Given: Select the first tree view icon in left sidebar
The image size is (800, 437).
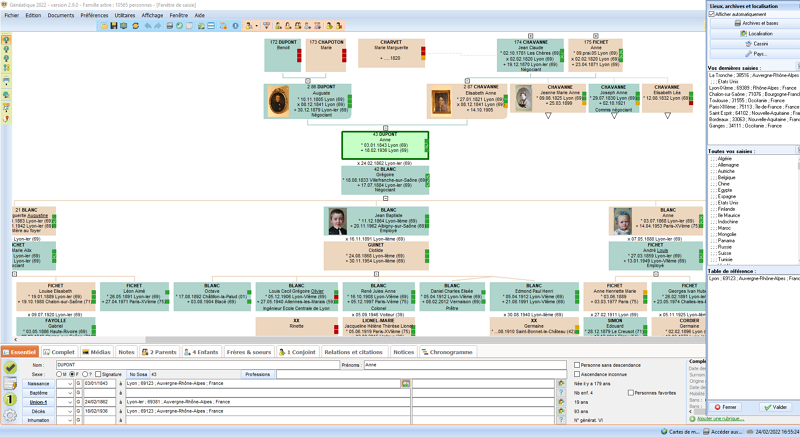Looking at the screenshot, I should click(x=6, y=40).
